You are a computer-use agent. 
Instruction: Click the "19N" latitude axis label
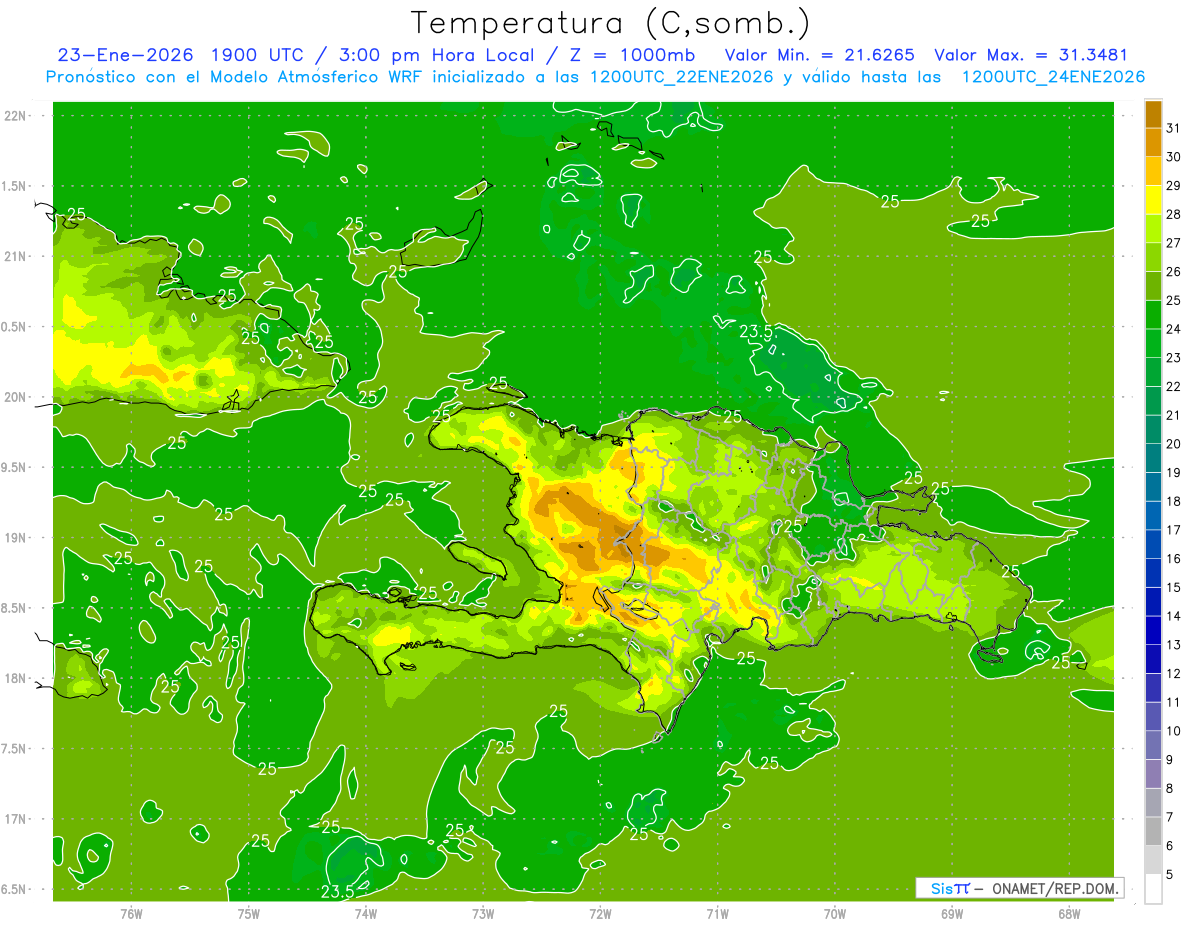click(16, 538)
